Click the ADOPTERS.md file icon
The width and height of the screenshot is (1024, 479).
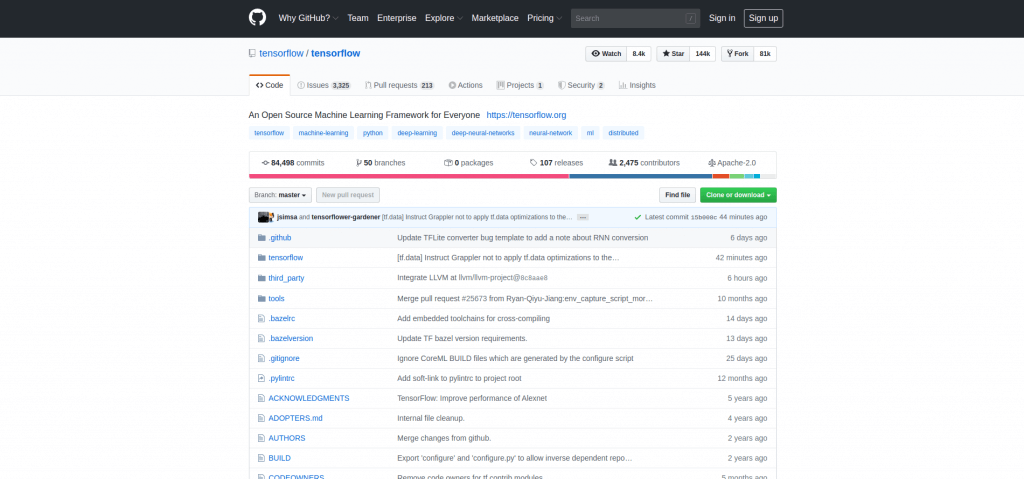pyautogui.click(x=261, y=418)
